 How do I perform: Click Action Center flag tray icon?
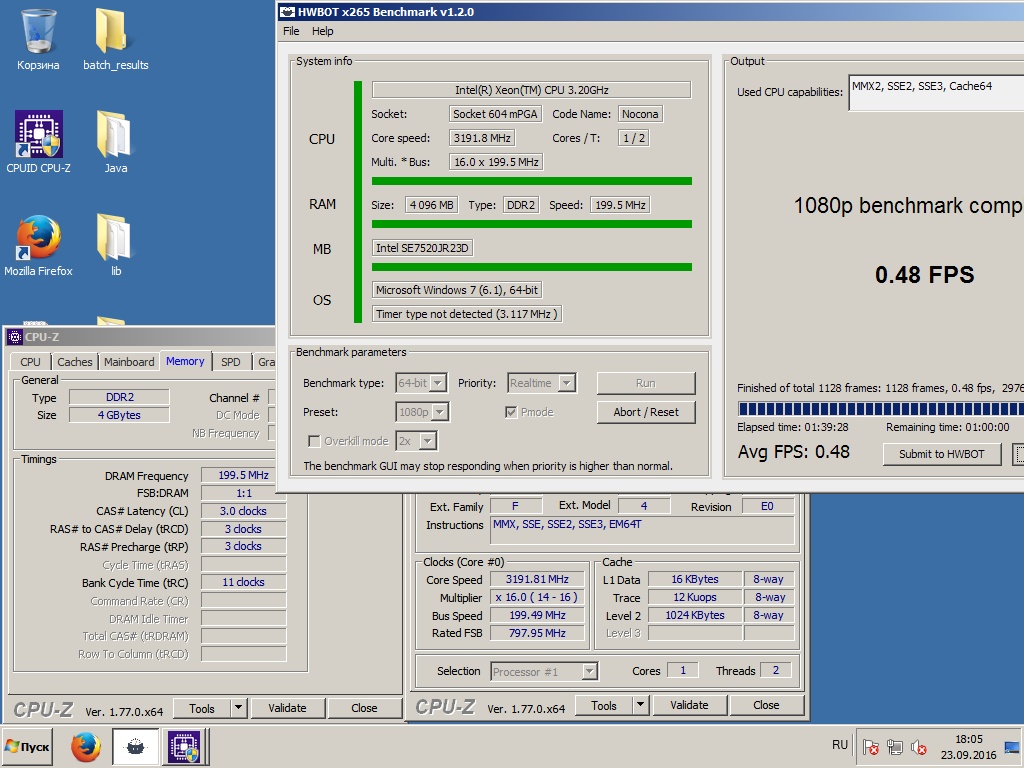[x=871, y=746]
